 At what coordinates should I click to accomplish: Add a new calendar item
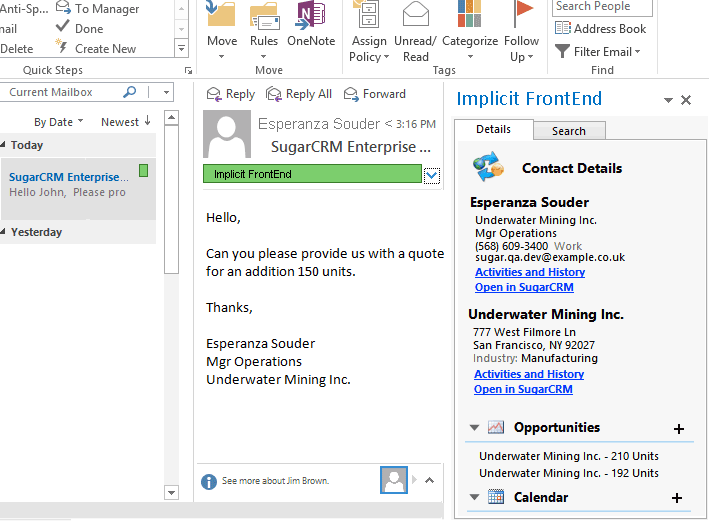[677, 498]
